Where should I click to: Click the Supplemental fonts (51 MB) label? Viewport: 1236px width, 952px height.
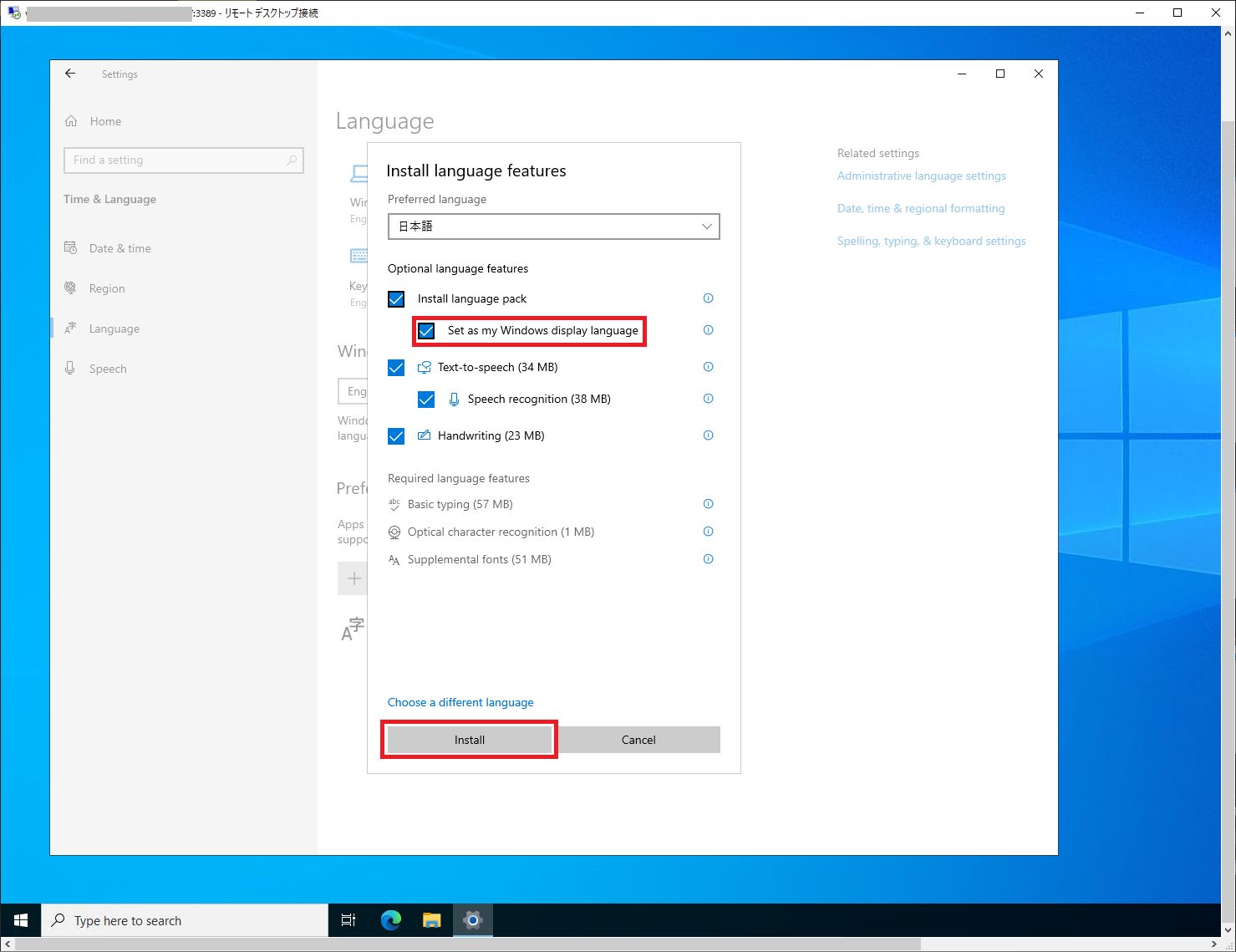[x=480, y=559]
